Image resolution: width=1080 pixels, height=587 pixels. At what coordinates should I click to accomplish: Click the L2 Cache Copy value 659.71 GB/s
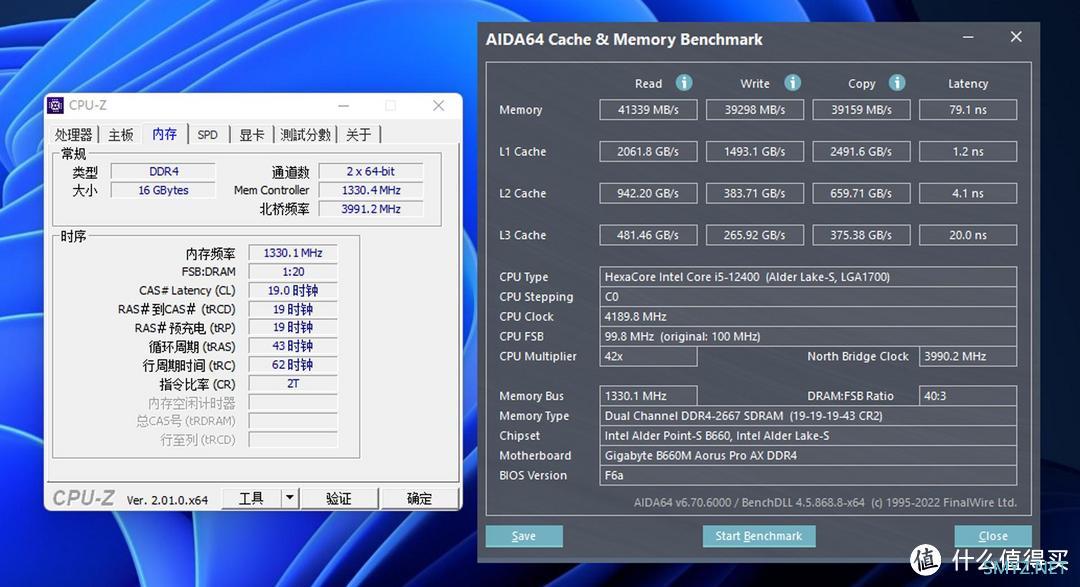(x=861, y=194)
